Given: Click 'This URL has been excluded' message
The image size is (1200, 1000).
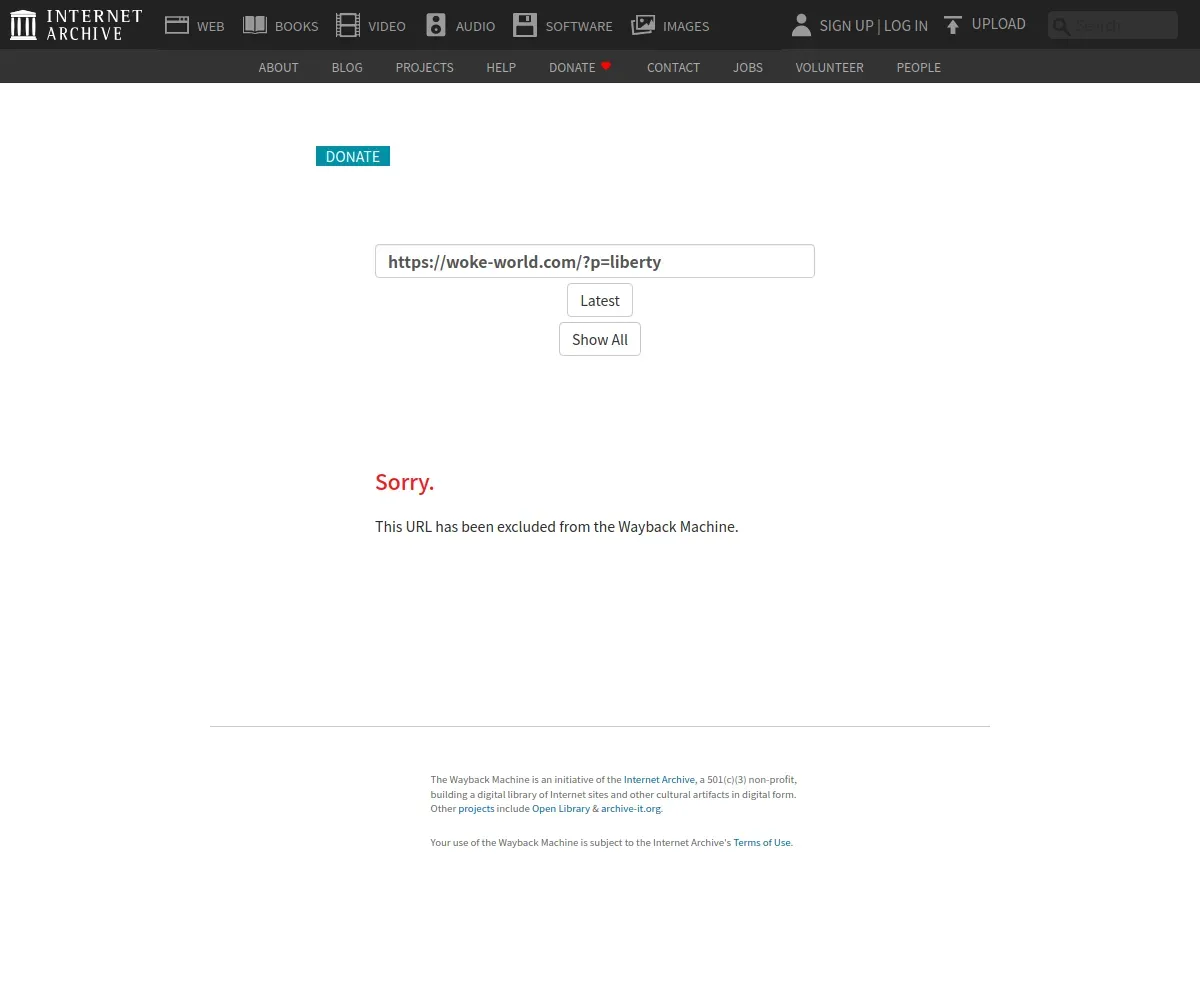Looking at the screenshot, I should (x=557, y=526).
